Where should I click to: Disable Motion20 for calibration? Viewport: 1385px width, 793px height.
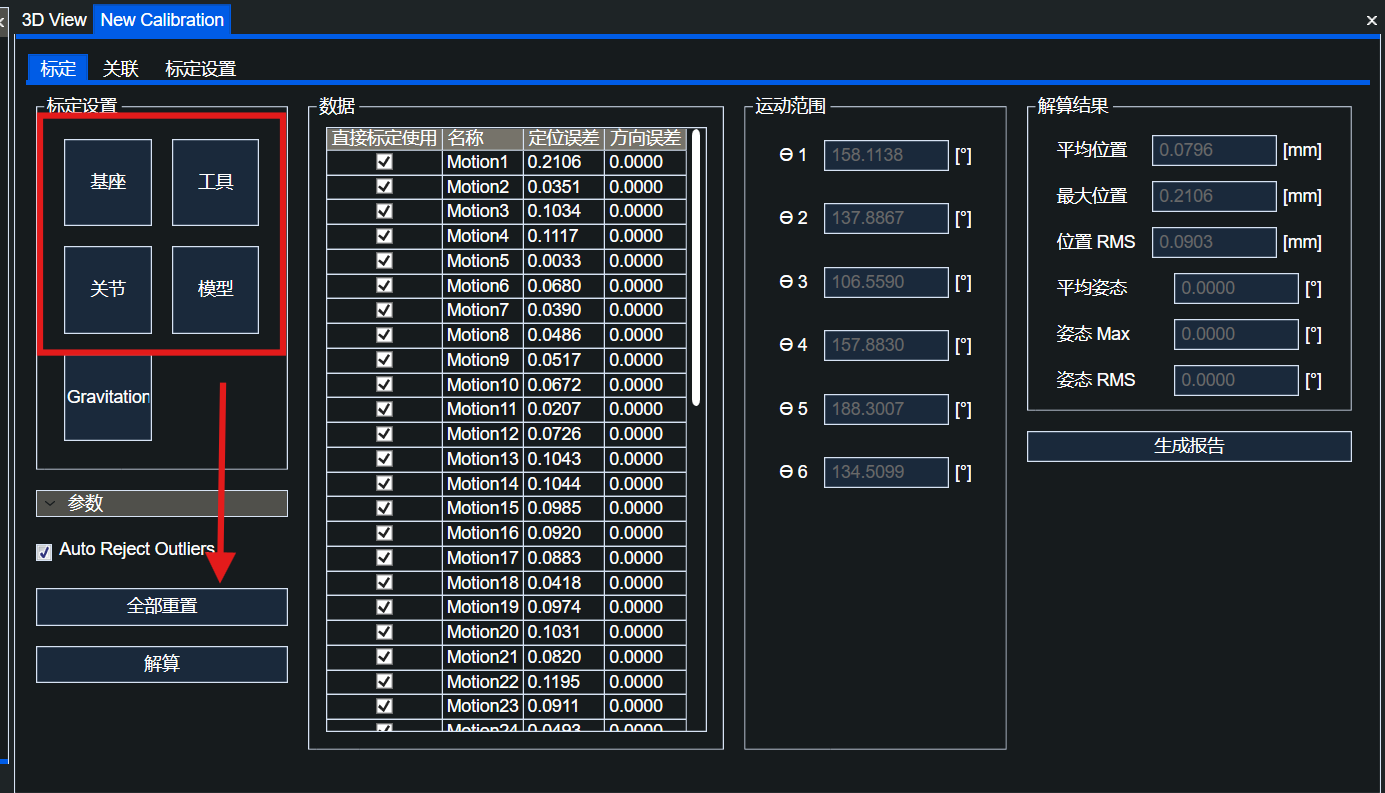point(384,632)
